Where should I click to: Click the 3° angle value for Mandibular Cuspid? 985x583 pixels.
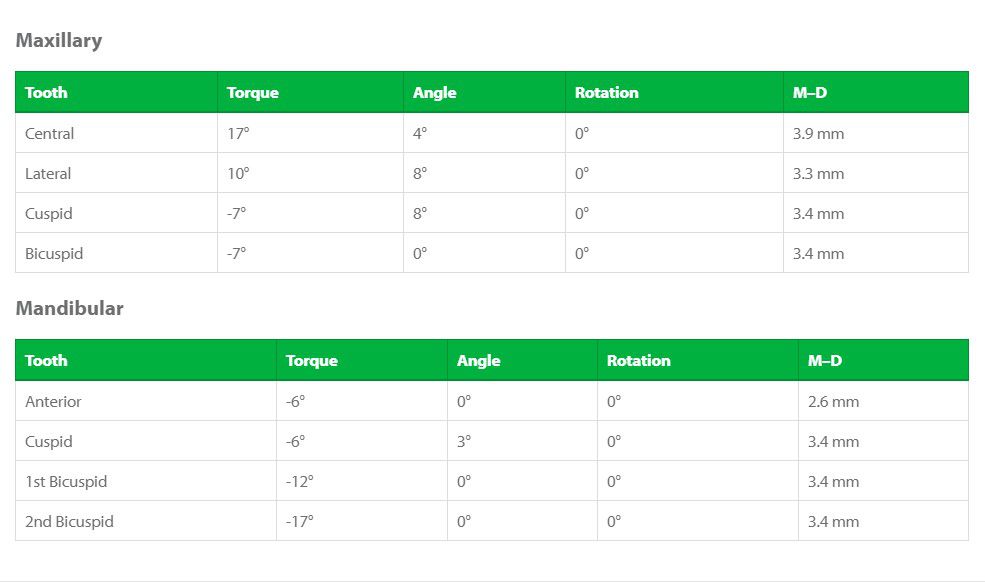pyautogui.click(x=464, y=442)
